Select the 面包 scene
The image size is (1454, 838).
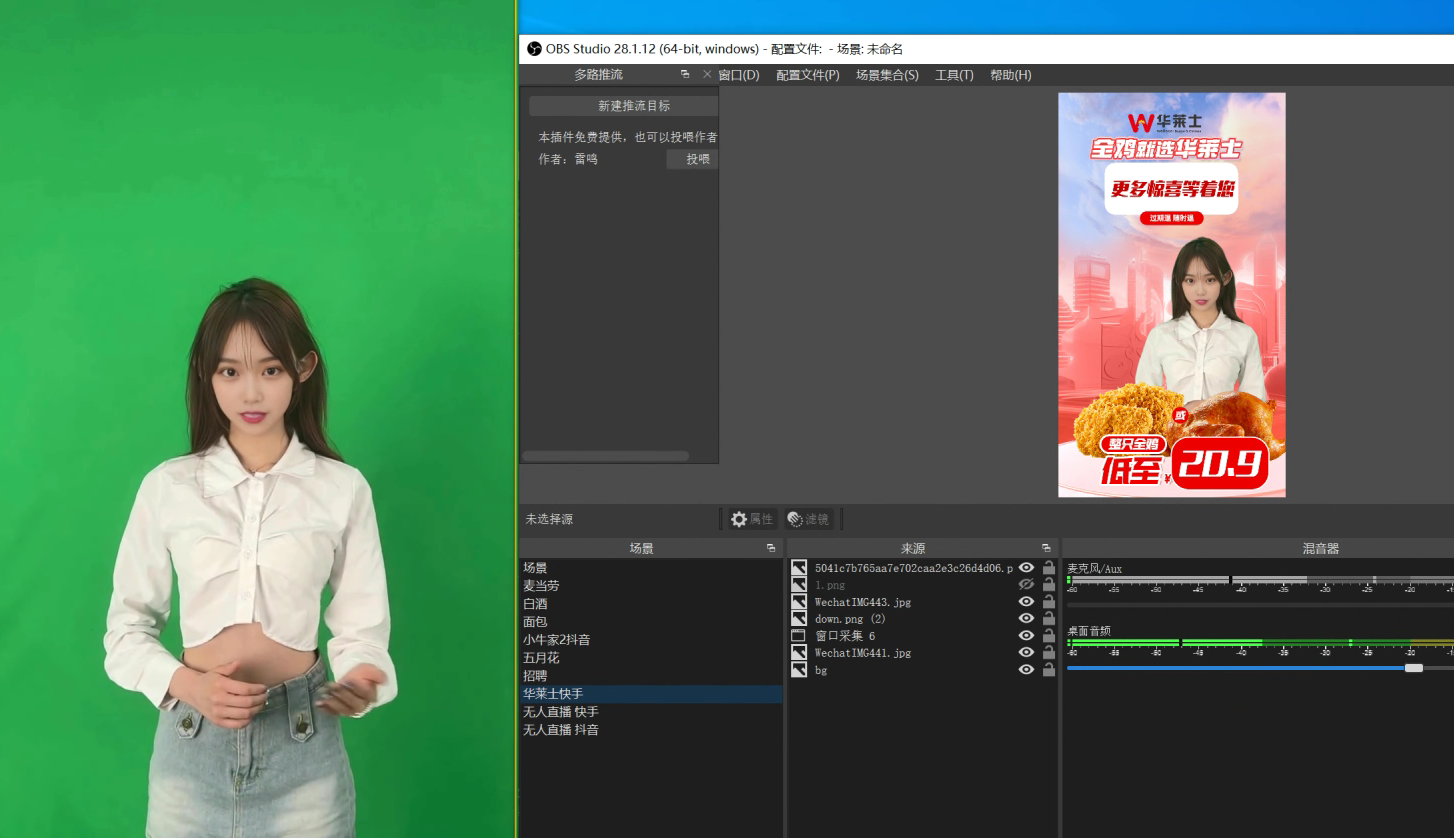tap(650, 622)
